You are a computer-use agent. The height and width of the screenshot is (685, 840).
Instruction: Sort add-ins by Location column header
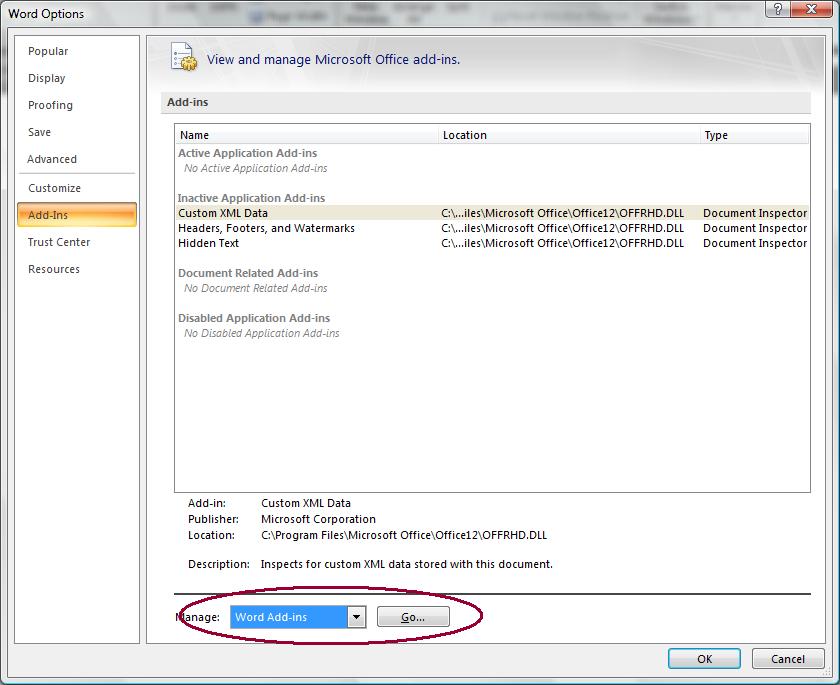[x=569, y=135]
